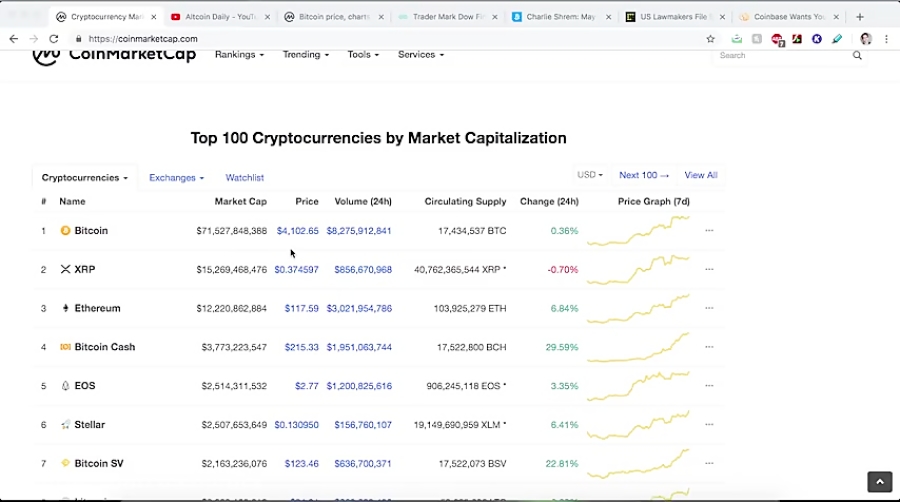Sort by the Market Cap column header
The width and height of the screenshot is (900, 502).
(x=240, y=201)
